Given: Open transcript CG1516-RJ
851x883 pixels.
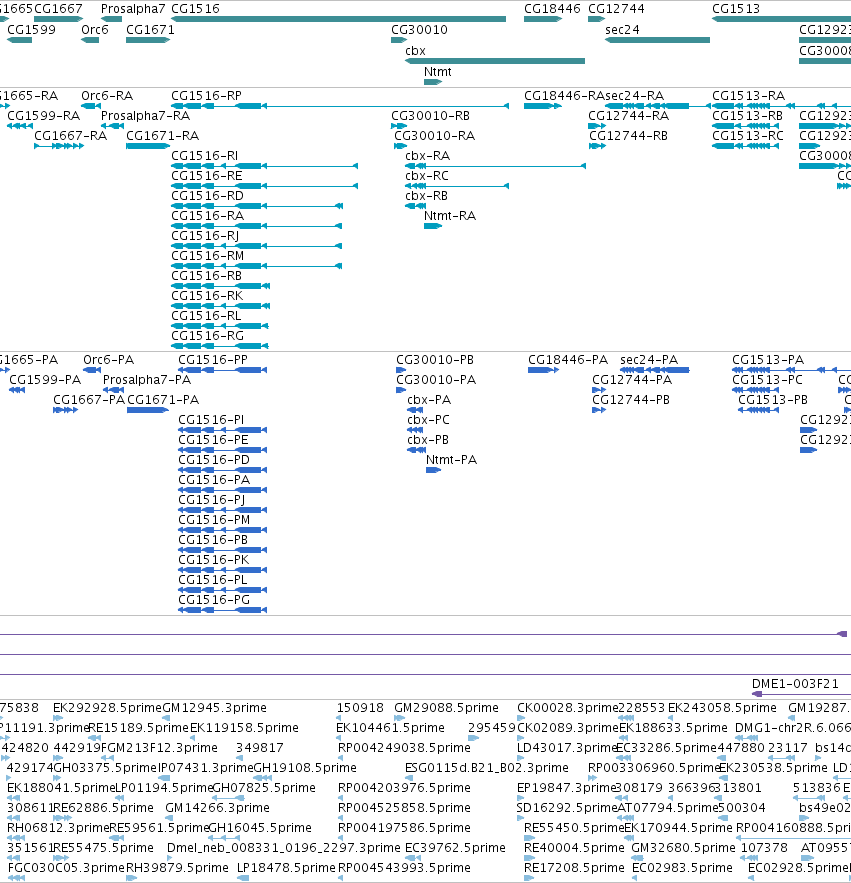Looking at the screenshot, I should [x=205, y=235].
